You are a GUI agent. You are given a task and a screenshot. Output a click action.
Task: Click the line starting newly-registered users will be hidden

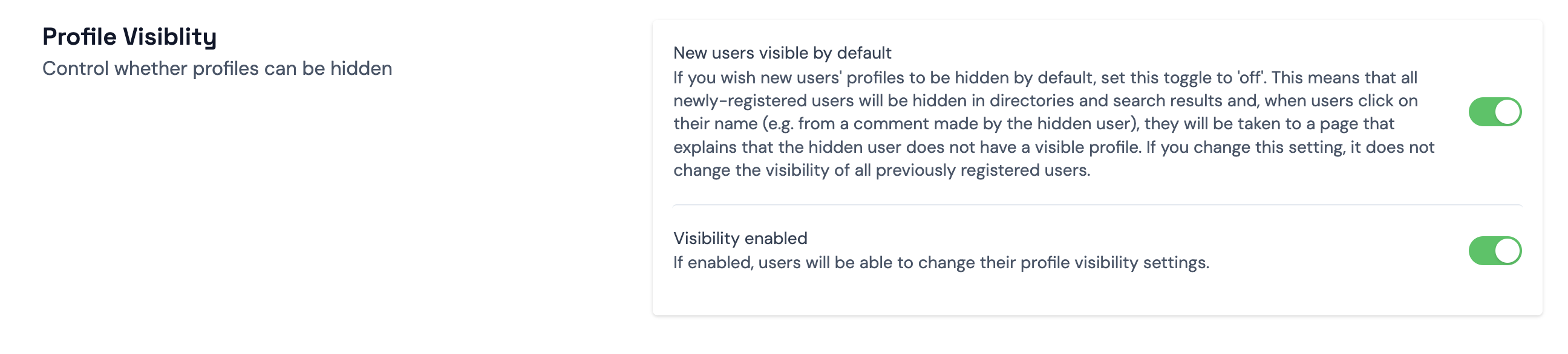pos(1045,101)
